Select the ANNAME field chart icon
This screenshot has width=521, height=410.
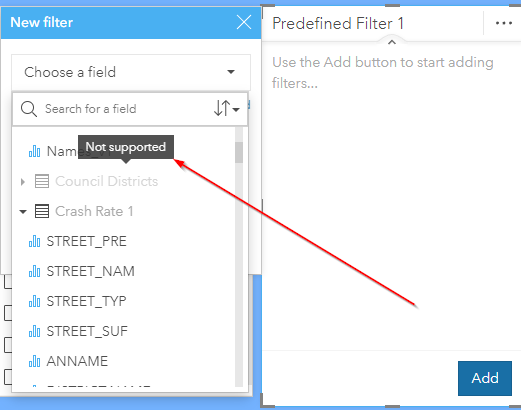pyautogui.click(x=34, y=361)
